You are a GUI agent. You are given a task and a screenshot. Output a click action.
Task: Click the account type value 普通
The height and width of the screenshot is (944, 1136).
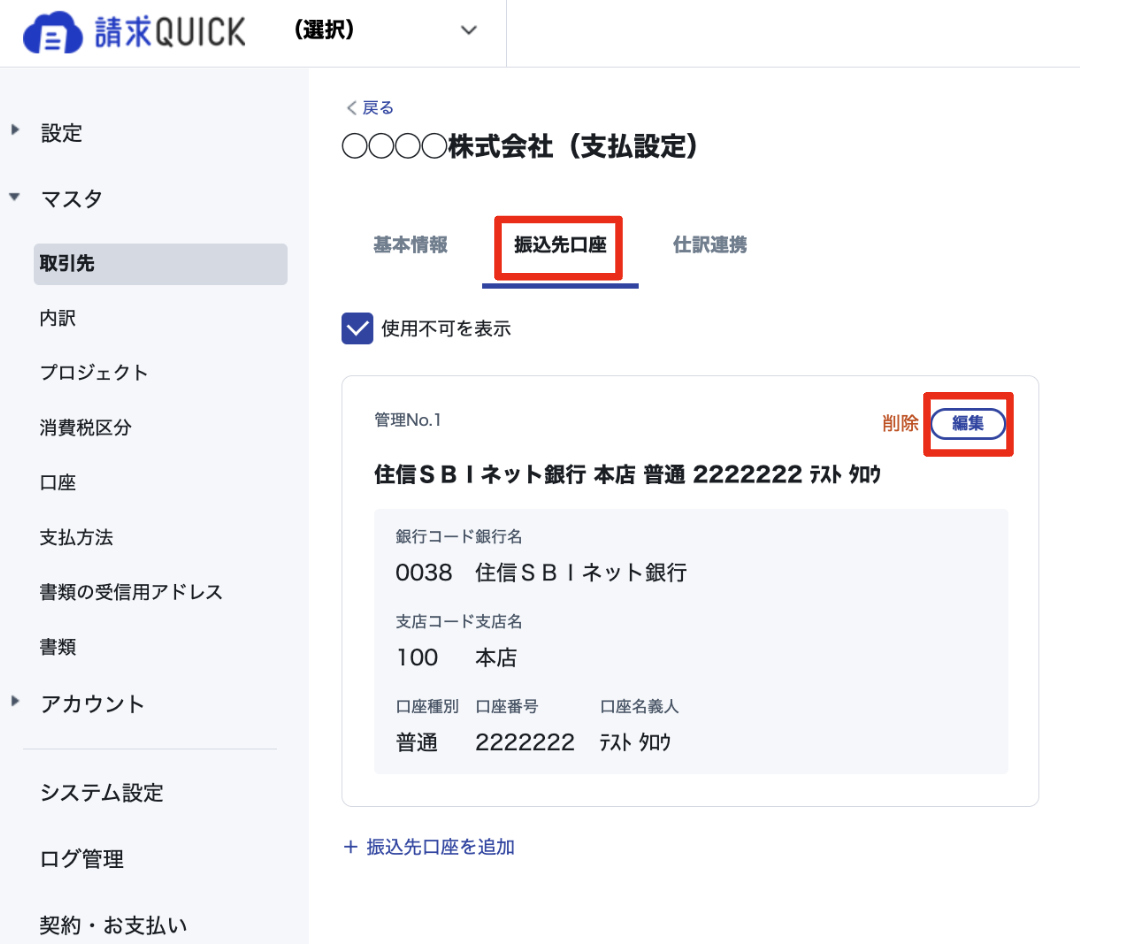click(417, 743)
